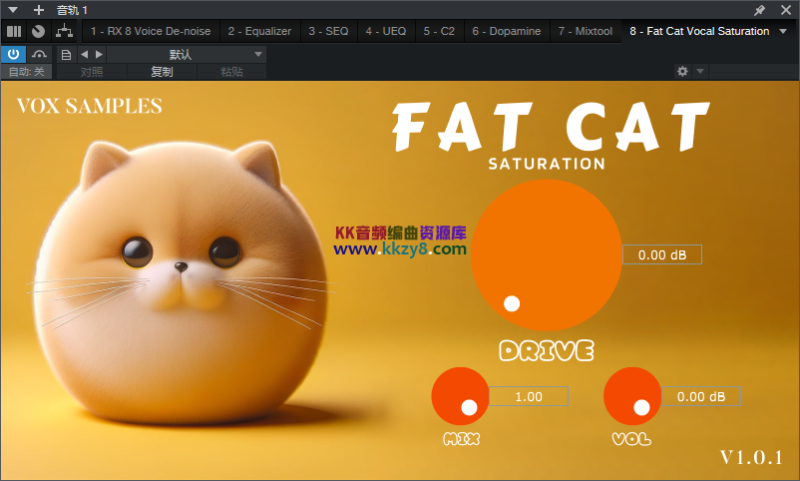Go to the previous preset arrow

(84, 54)
